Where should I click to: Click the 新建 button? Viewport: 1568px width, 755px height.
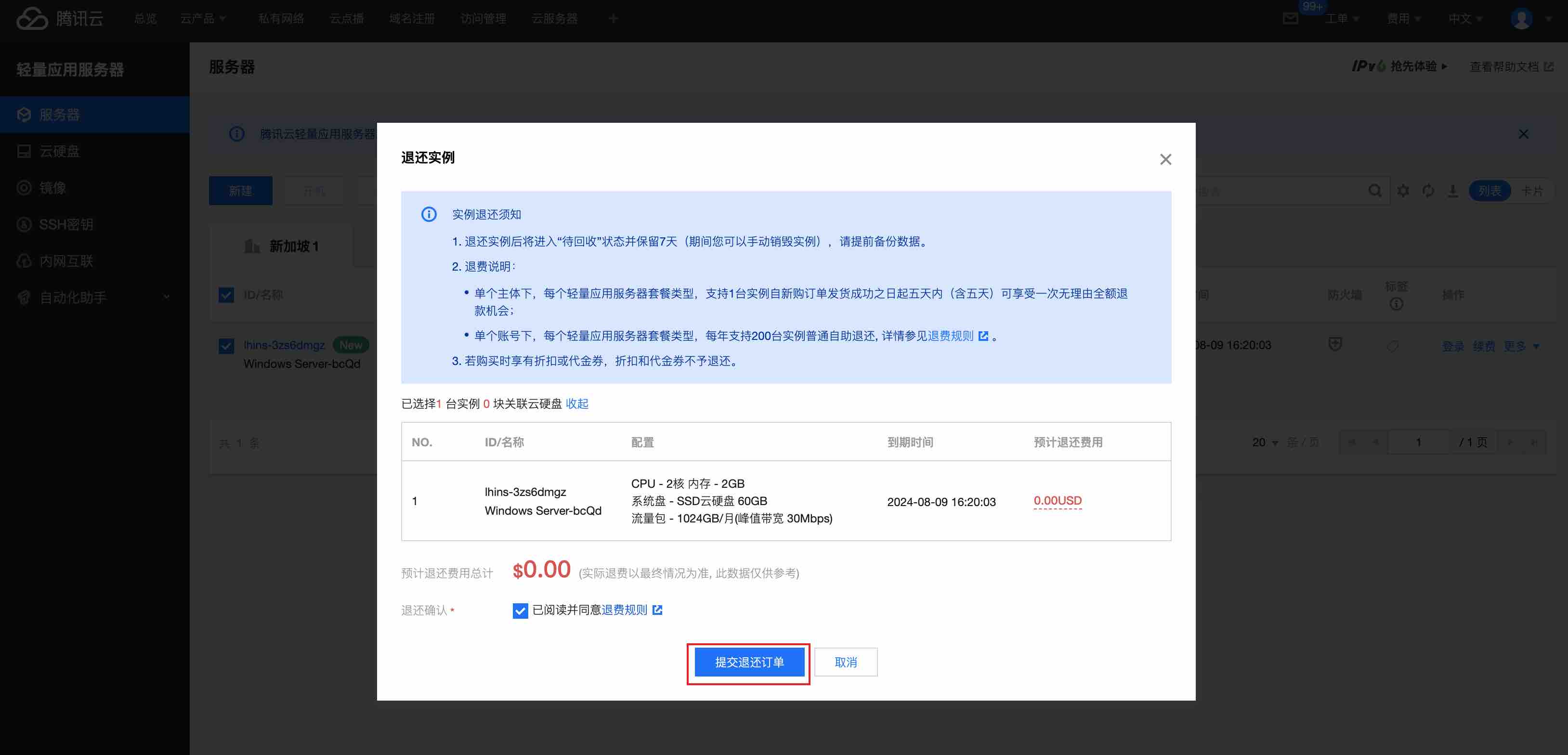click(240, 191)
